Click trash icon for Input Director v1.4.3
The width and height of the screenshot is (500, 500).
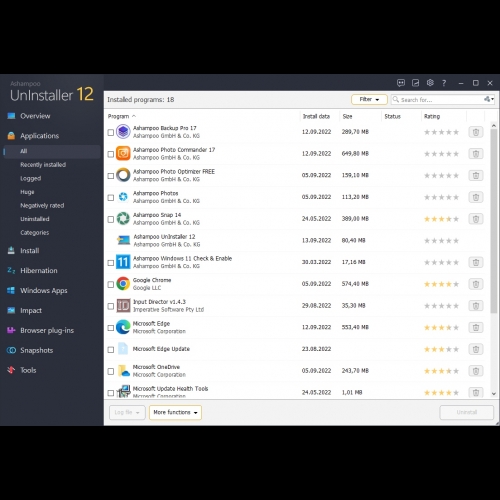point(476,306)
